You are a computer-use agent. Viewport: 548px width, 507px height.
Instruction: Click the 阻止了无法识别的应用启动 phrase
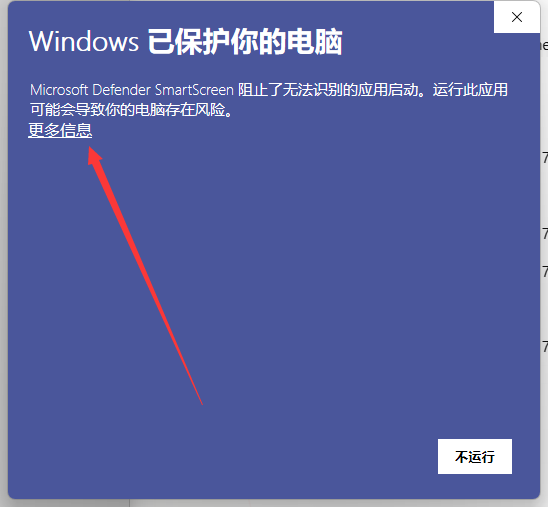click(x=328, y=90)
